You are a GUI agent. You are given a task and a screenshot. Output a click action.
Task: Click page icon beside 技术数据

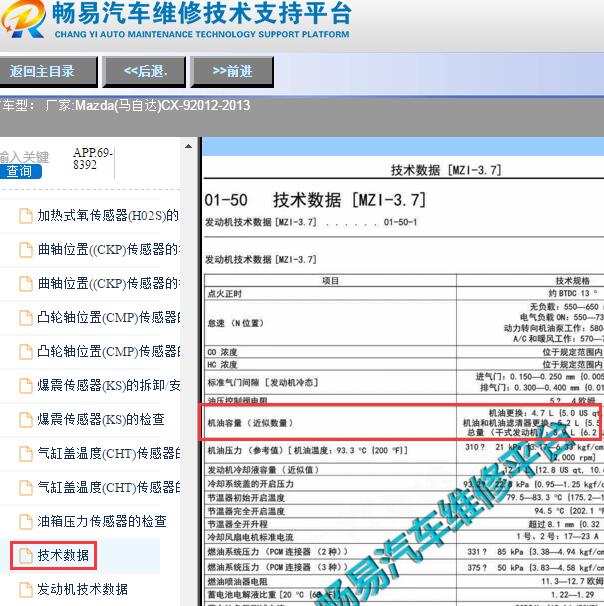coord(26,556)
